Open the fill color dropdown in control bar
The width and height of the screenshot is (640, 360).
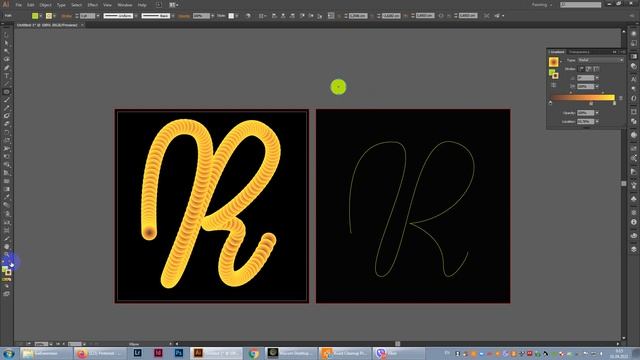coord(40,16)
